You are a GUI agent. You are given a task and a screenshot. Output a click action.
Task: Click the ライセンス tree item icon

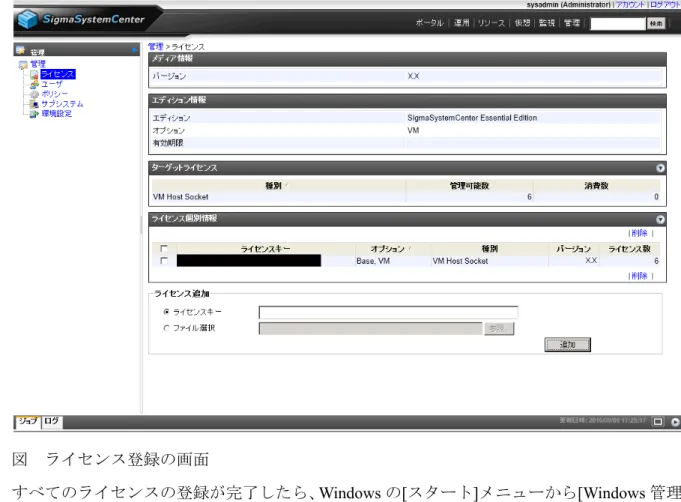(34, 75)
